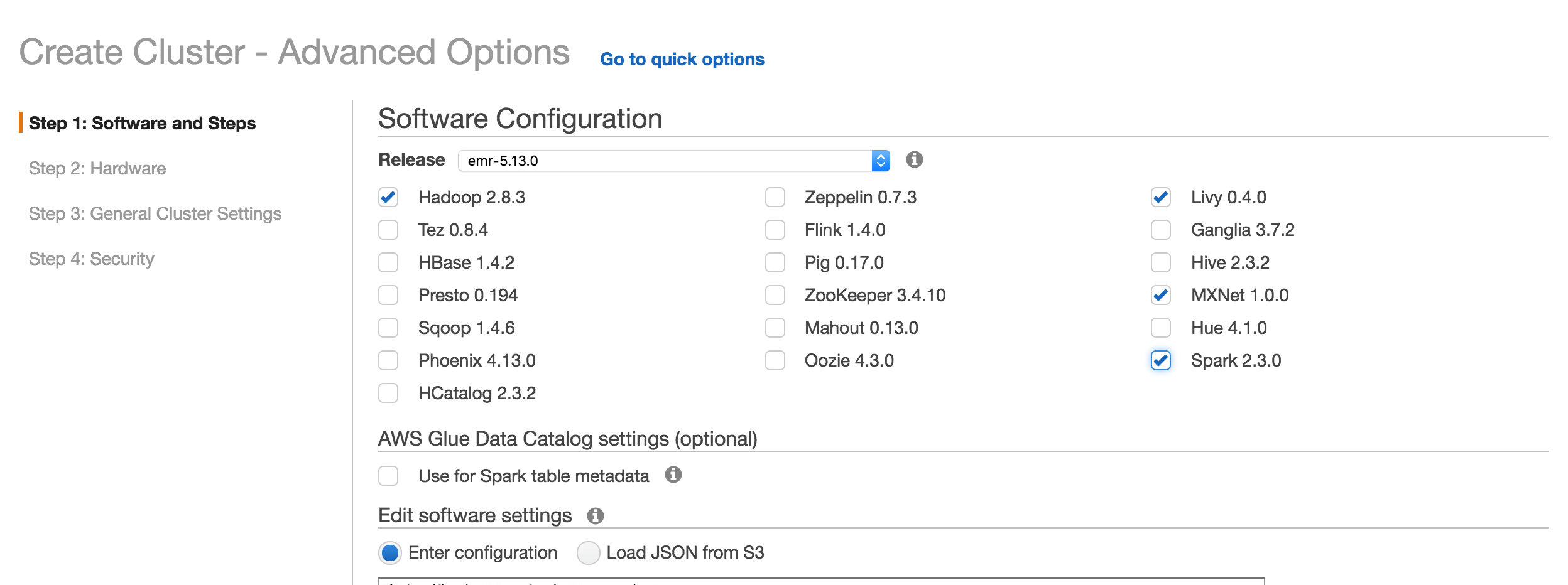
Task: Click the info icon next to Release dropdown
Action: point(914,159)
